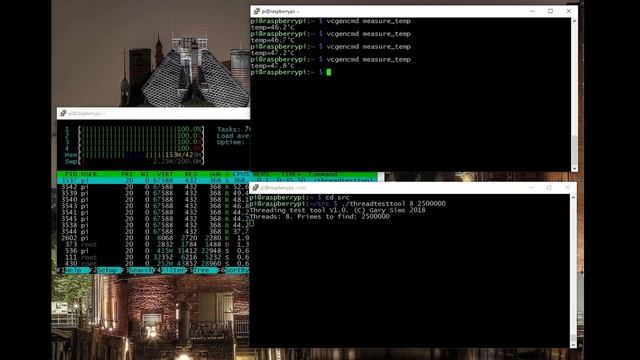This screenshot has height=360, width=640.
Task: Choose F3 Search in htop's bottom bar
Action: pyautogui.click(x=139, y=270)
